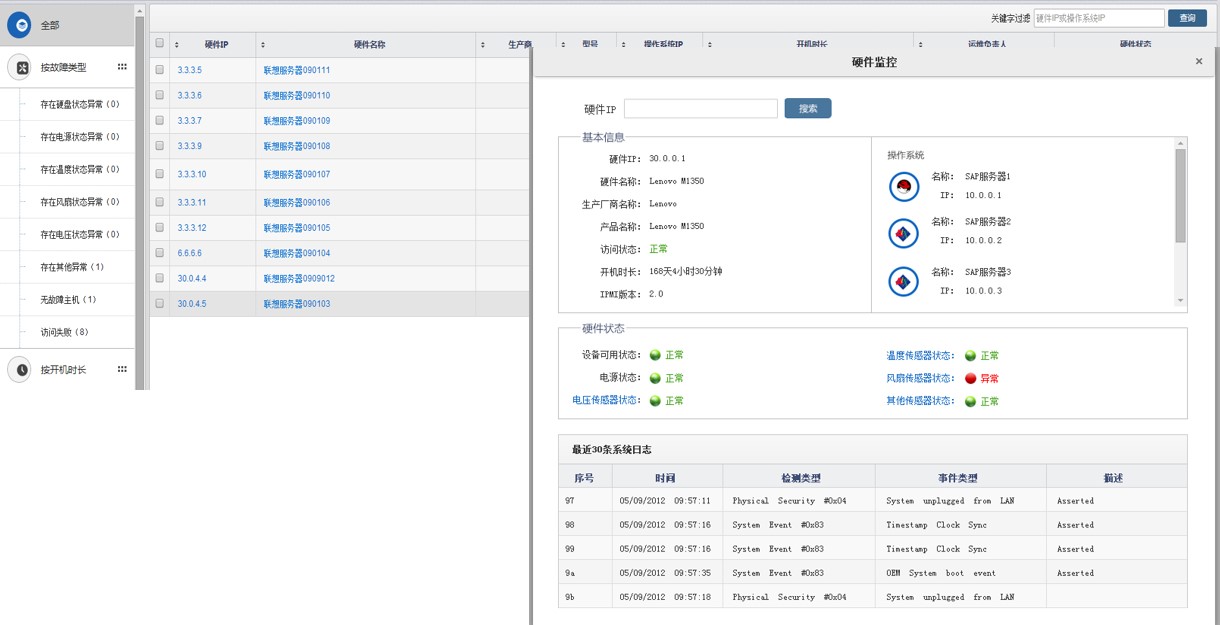This screenshot has width=1220, height=625.
Task: Click the green status light for 设备可用状态
Action: [x=657, y=354]
